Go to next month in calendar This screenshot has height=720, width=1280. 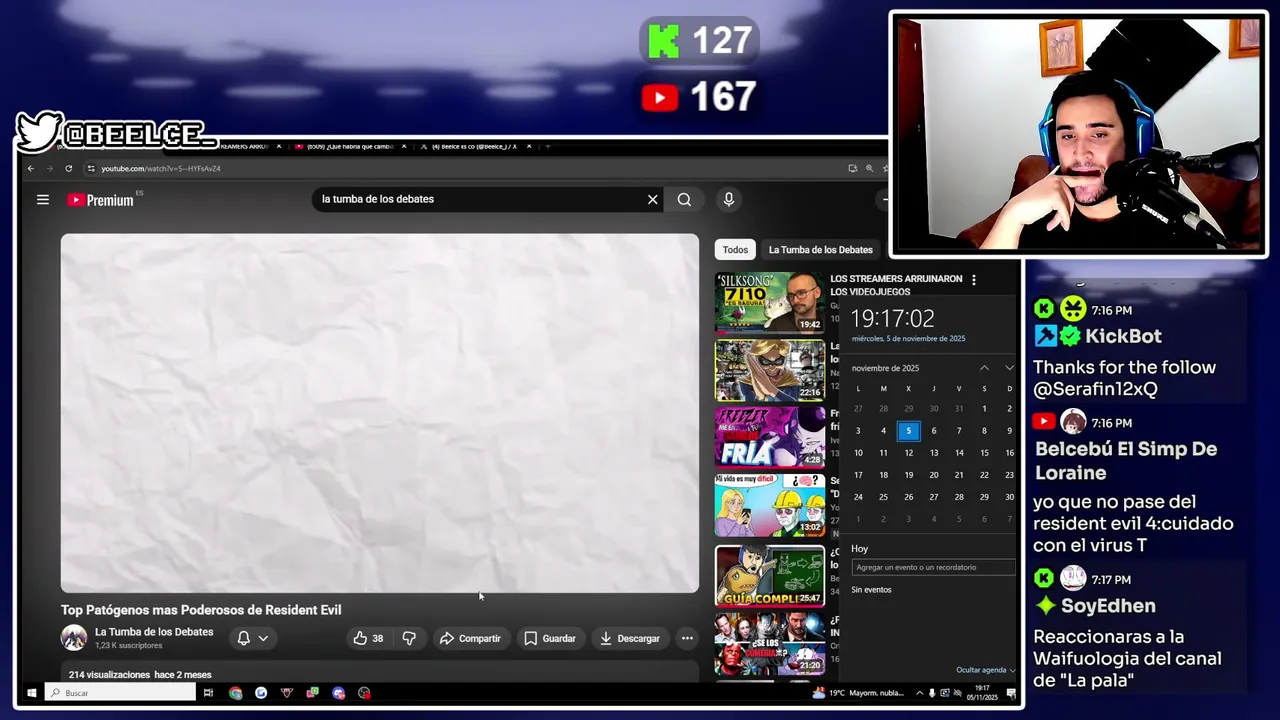point(1009,368)
